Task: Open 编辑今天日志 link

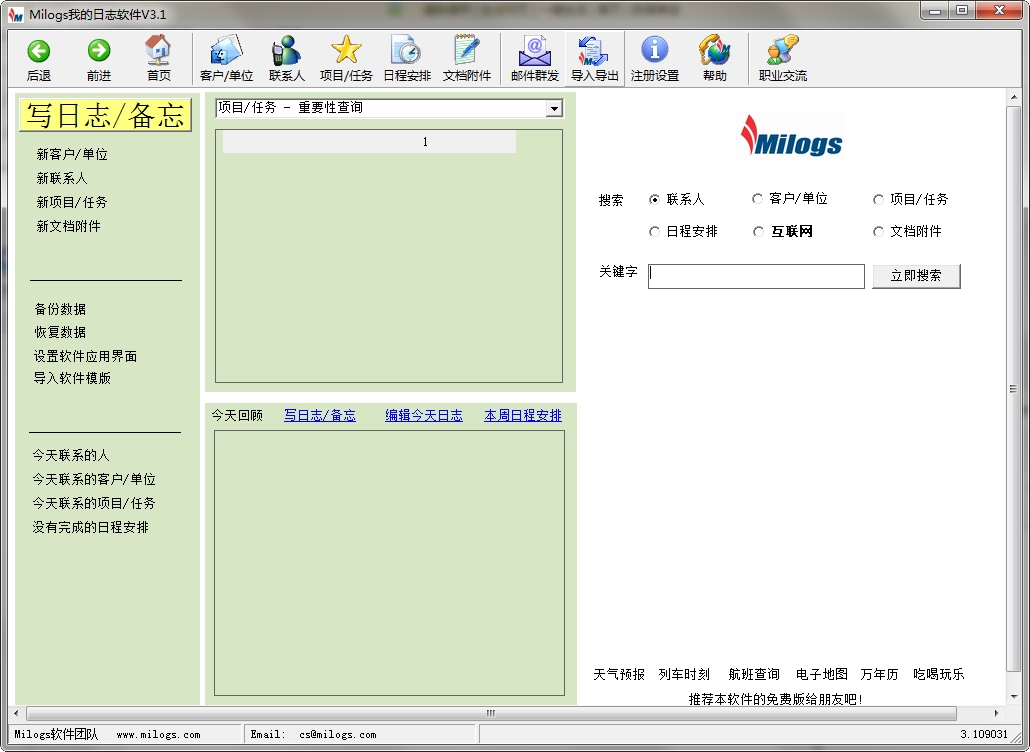Action: [423, 415]
